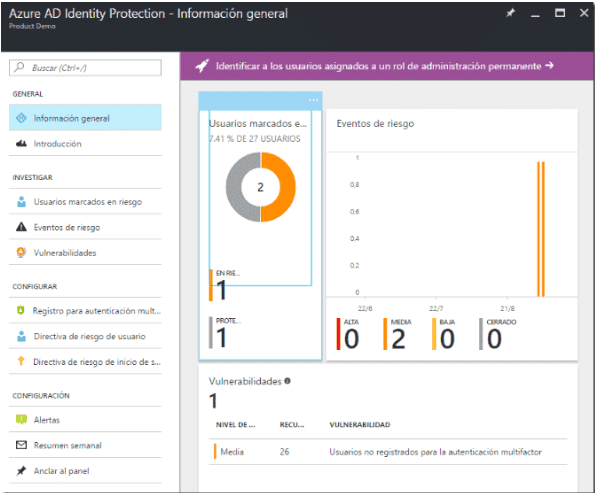Open Directiva de riesgo de usuario
This screenshot has width=595, height=493.
pyautogui.click(x=85, y=336)
